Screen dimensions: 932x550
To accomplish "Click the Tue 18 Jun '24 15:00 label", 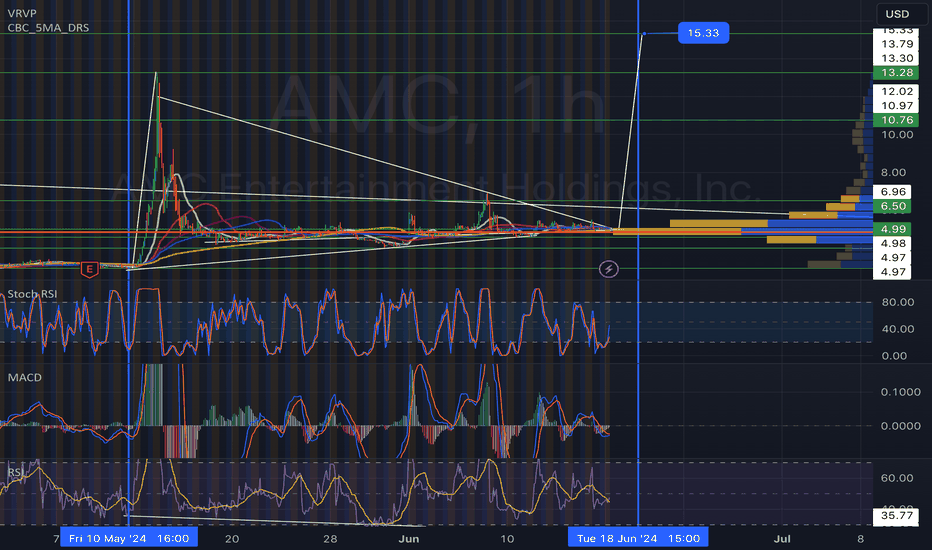I will click(638, 538).
